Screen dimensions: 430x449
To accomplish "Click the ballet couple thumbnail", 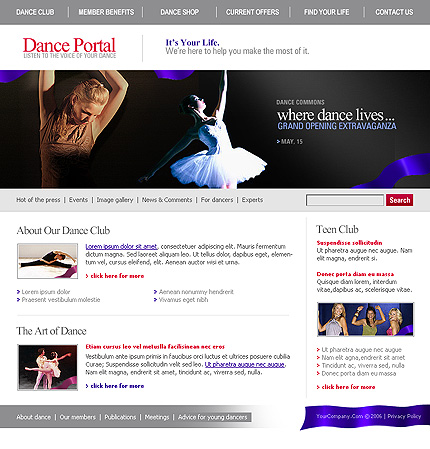I will point(48,367).
